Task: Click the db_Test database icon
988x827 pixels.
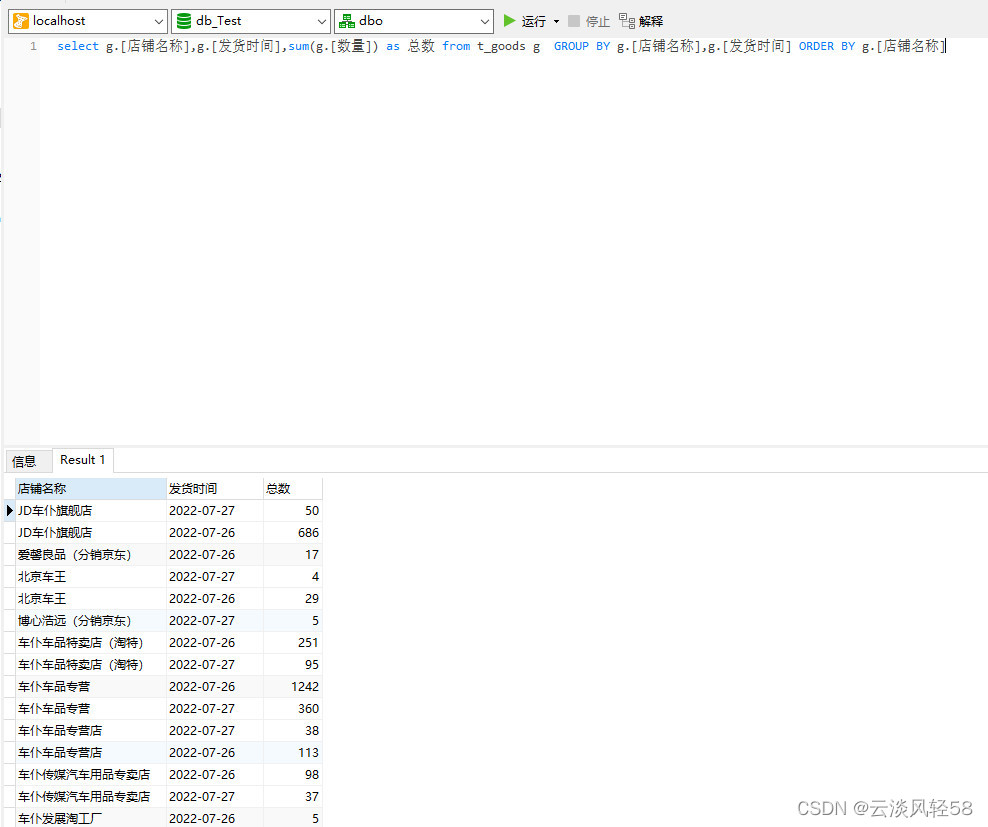Action: [x=183, y=21]
